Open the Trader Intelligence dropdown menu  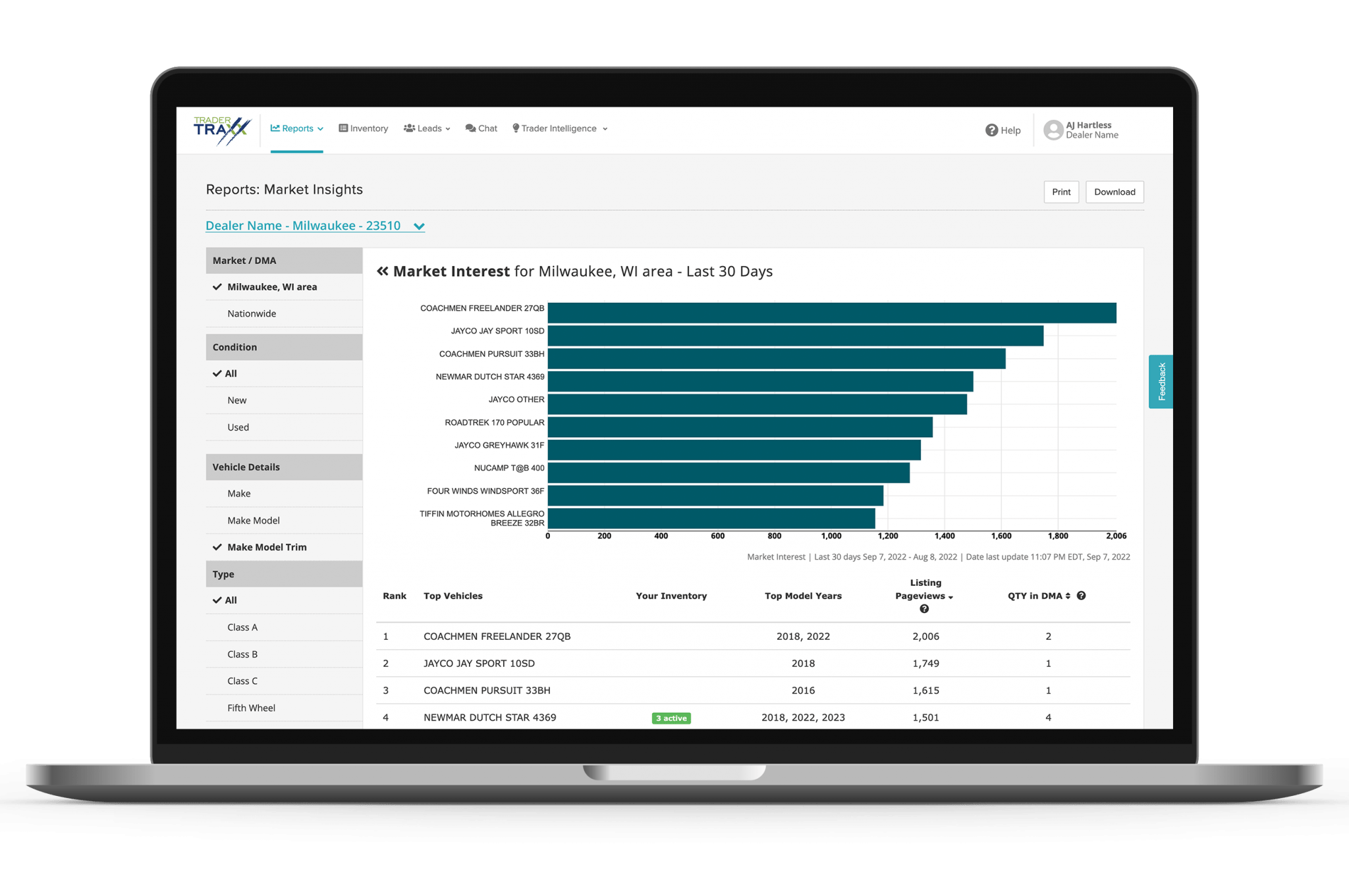pyautogui.click(x=560, y=128)
